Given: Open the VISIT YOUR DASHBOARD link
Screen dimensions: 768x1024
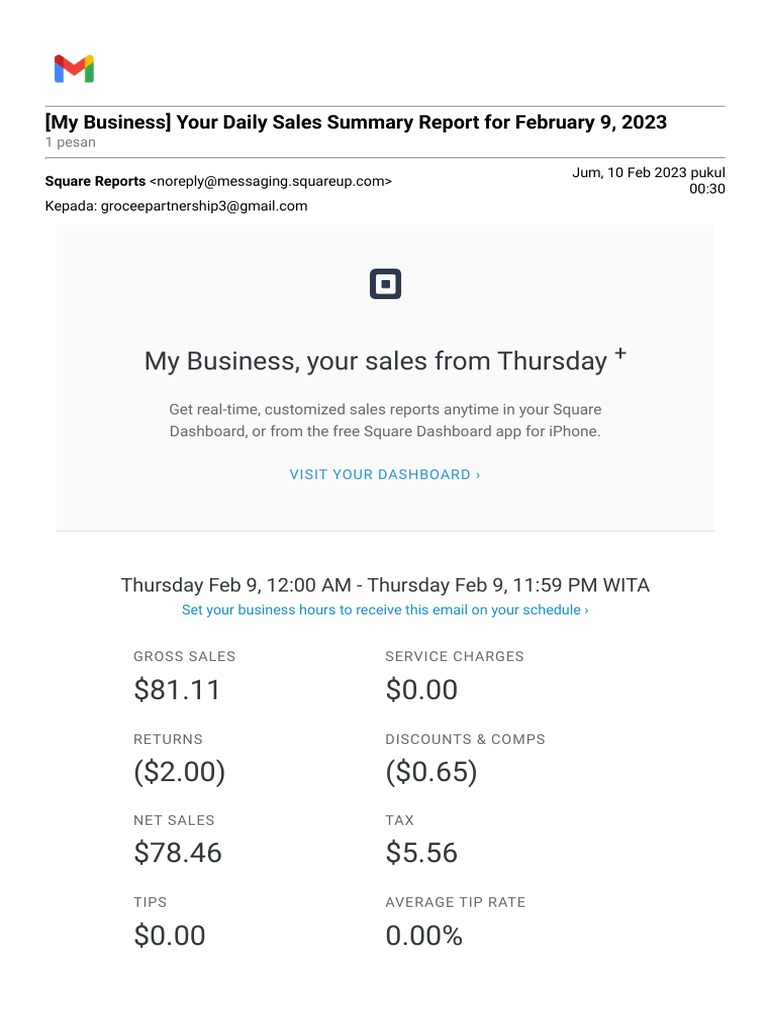Looking at the screenshot, I should click(385, 474).
